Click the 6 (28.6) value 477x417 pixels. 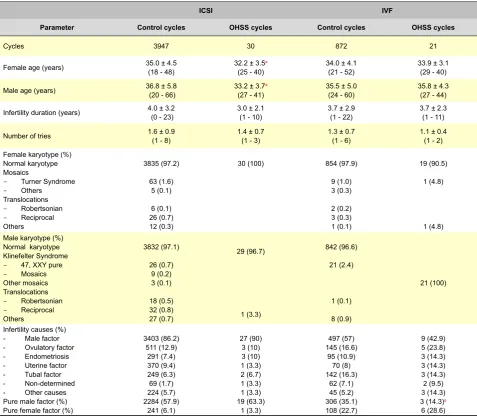click(x=433, y=411)
